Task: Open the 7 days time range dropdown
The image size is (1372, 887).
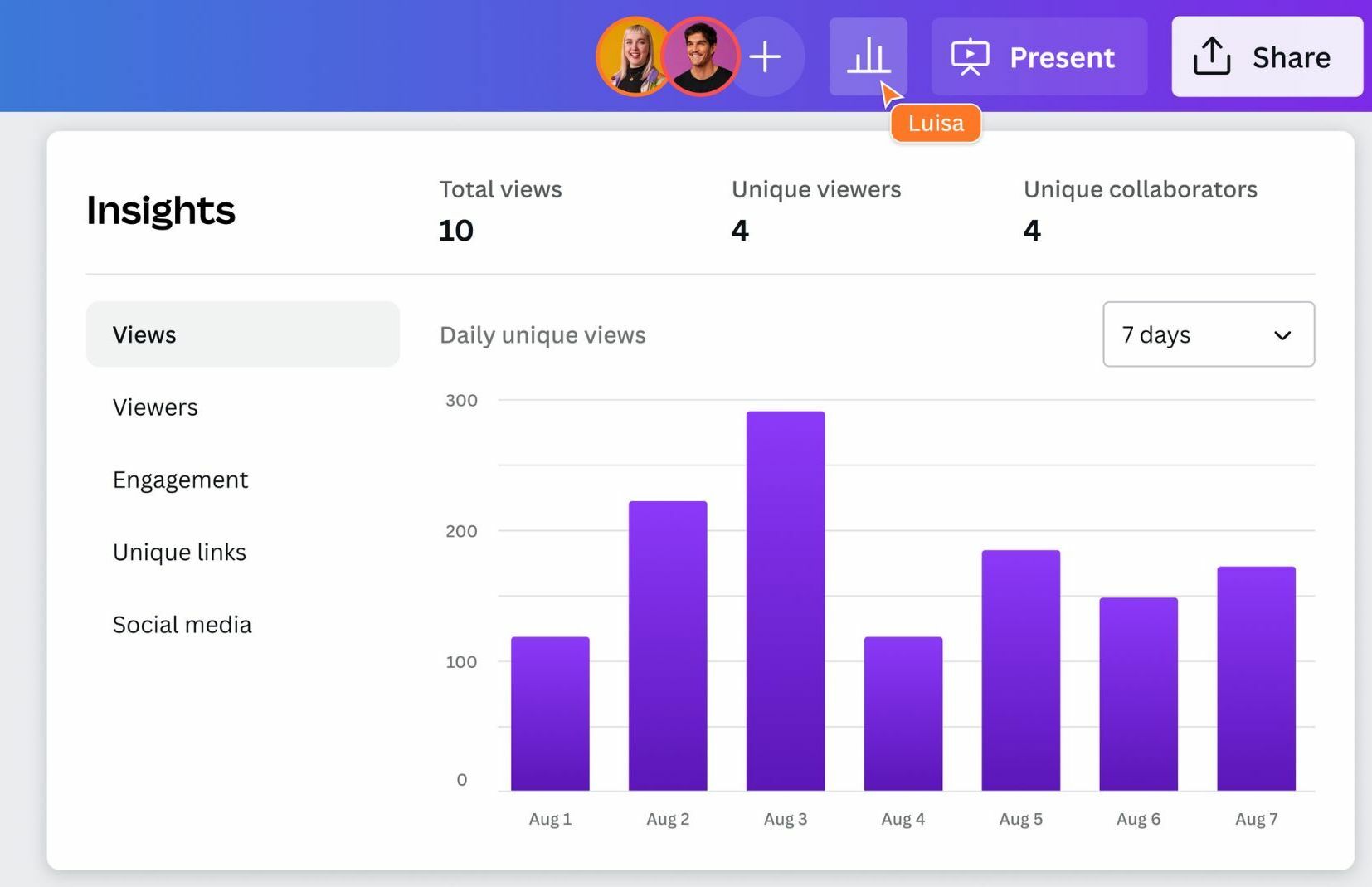Action: (1208, 335)
